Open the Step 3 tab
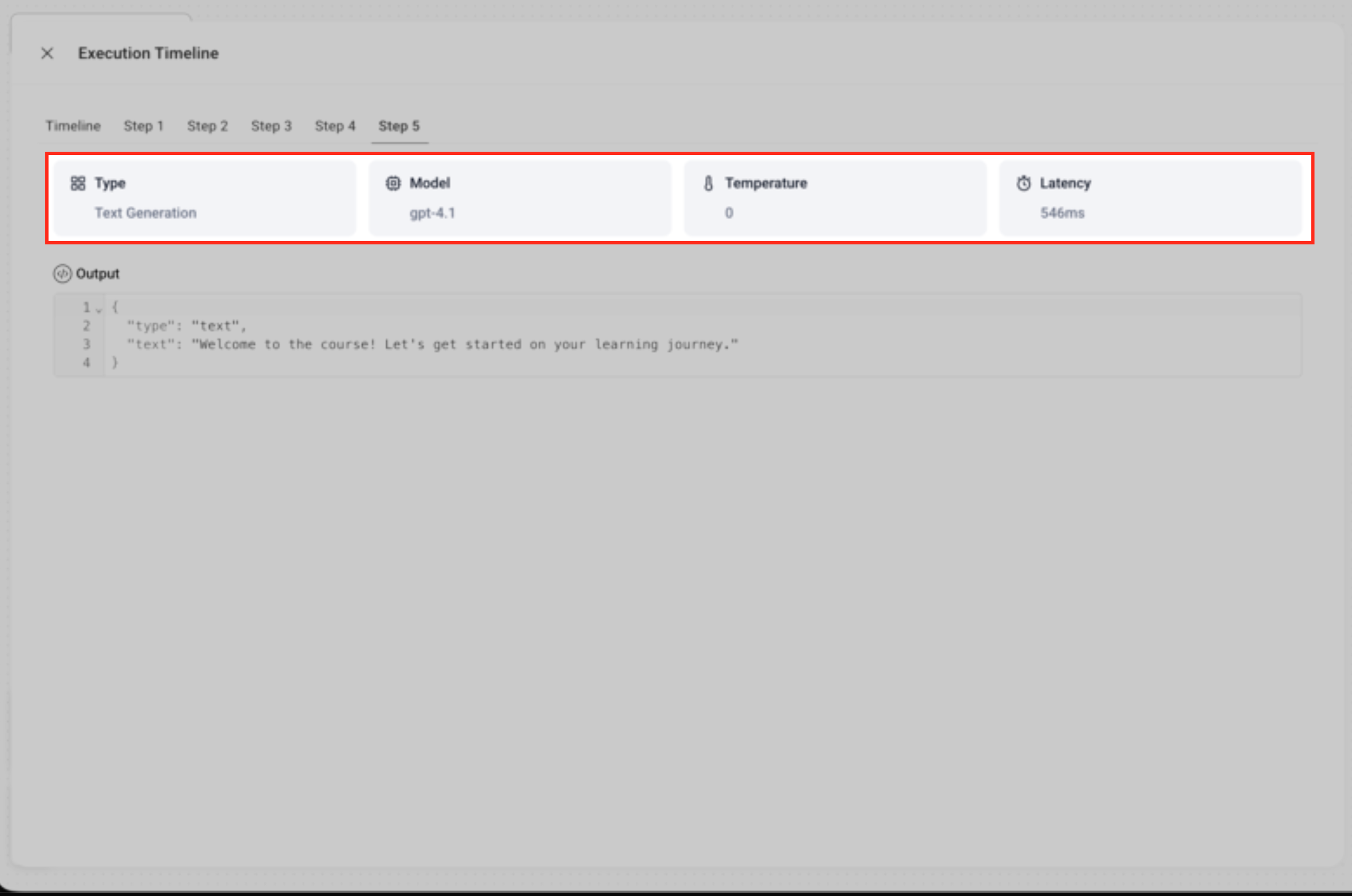The width and height of the screenshot is (1352, 896). coord(272,126)
